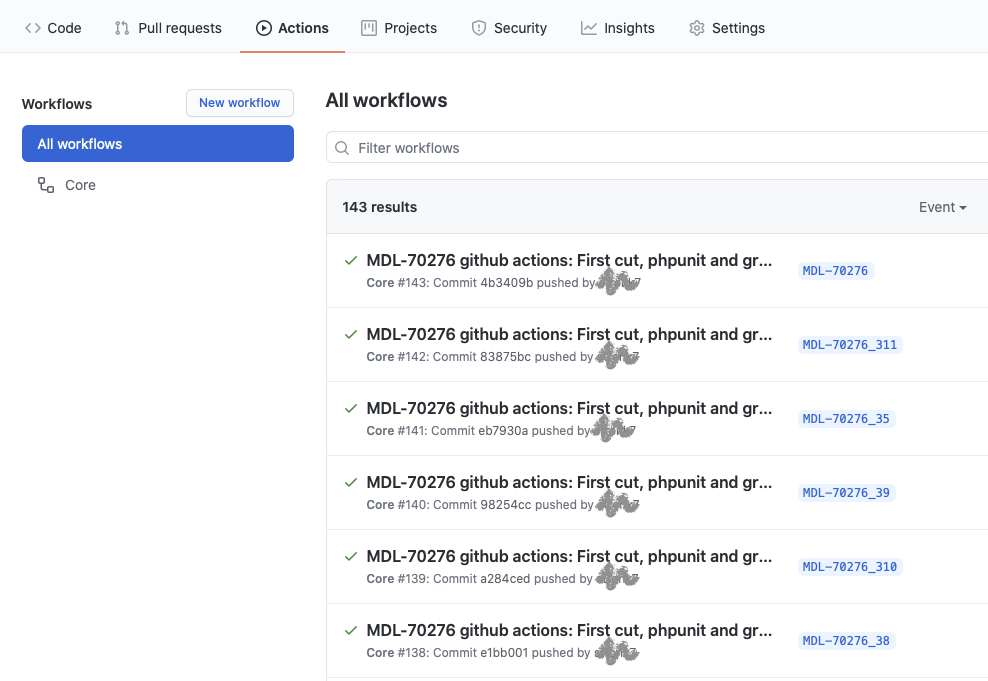Screen dimensions: 988x681
Task: Click the Core workflow icon in sidebar
Action: [x=45, y=185]
